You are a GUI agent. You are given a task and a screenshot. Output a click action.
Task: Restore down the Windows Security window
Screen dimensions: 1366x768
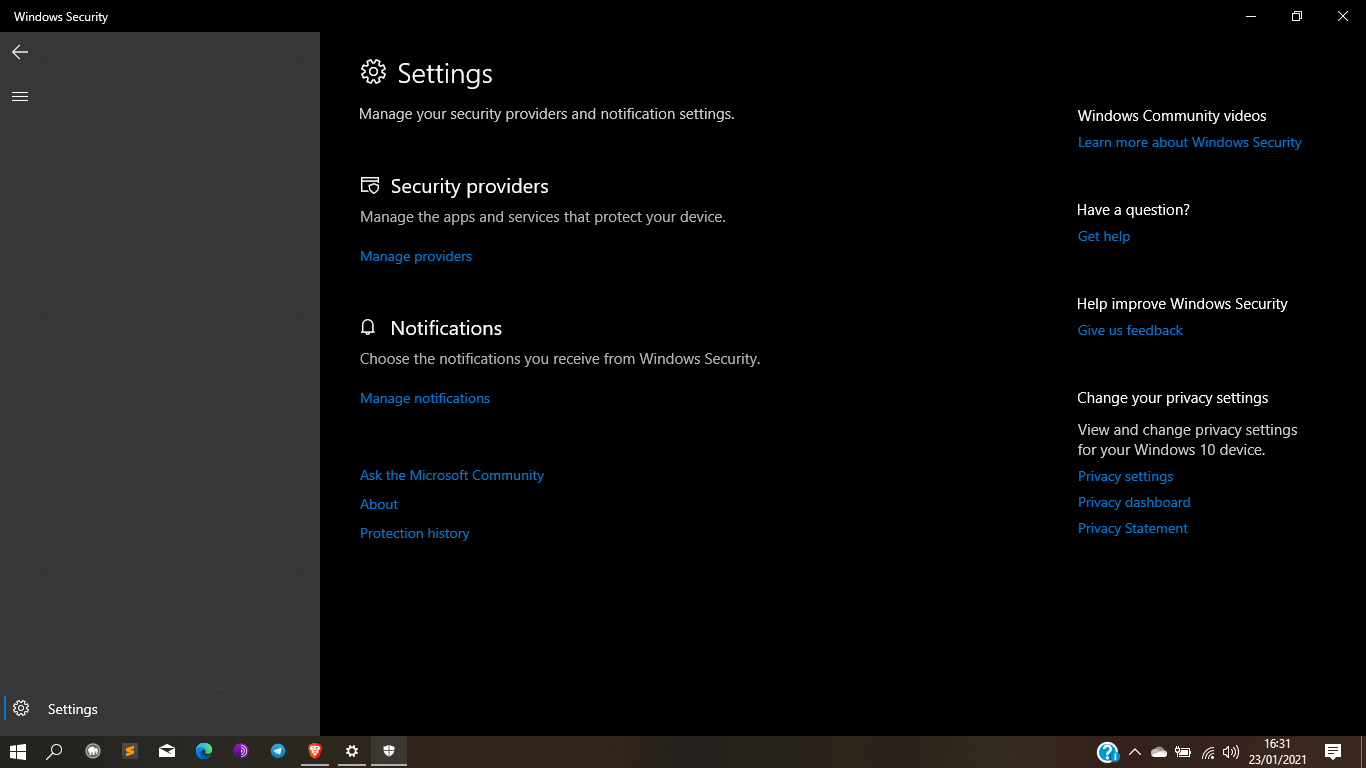[1297, 16]
